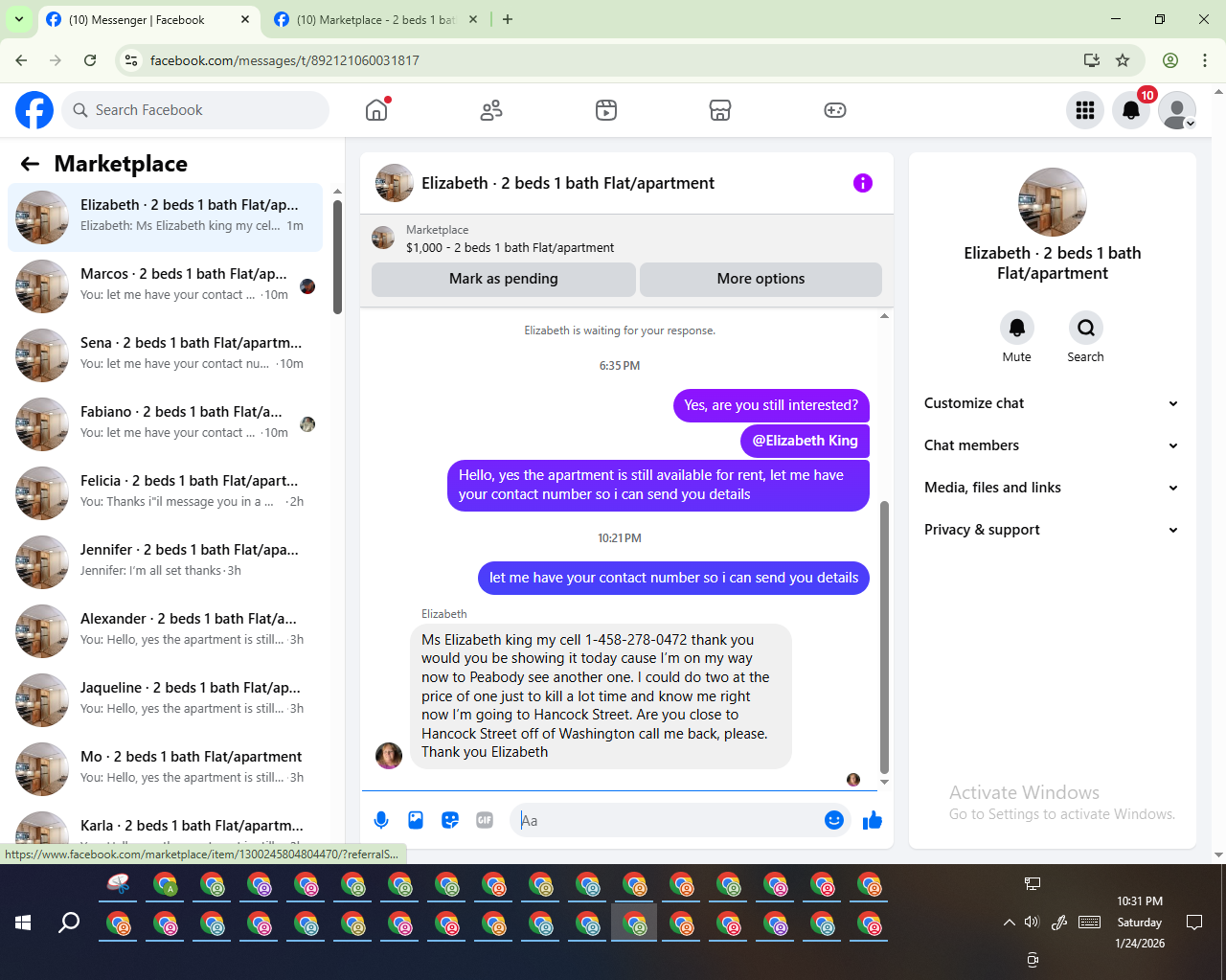Screen dimensions: 1226x980
Task: Open the volume control in system tray
Action: coord(1032,923)
